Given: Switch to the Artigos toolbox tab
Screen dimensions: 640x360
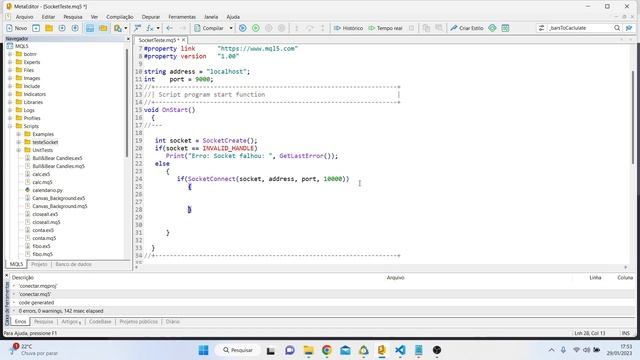Looking at the screenshot, I should pos(71,322).
